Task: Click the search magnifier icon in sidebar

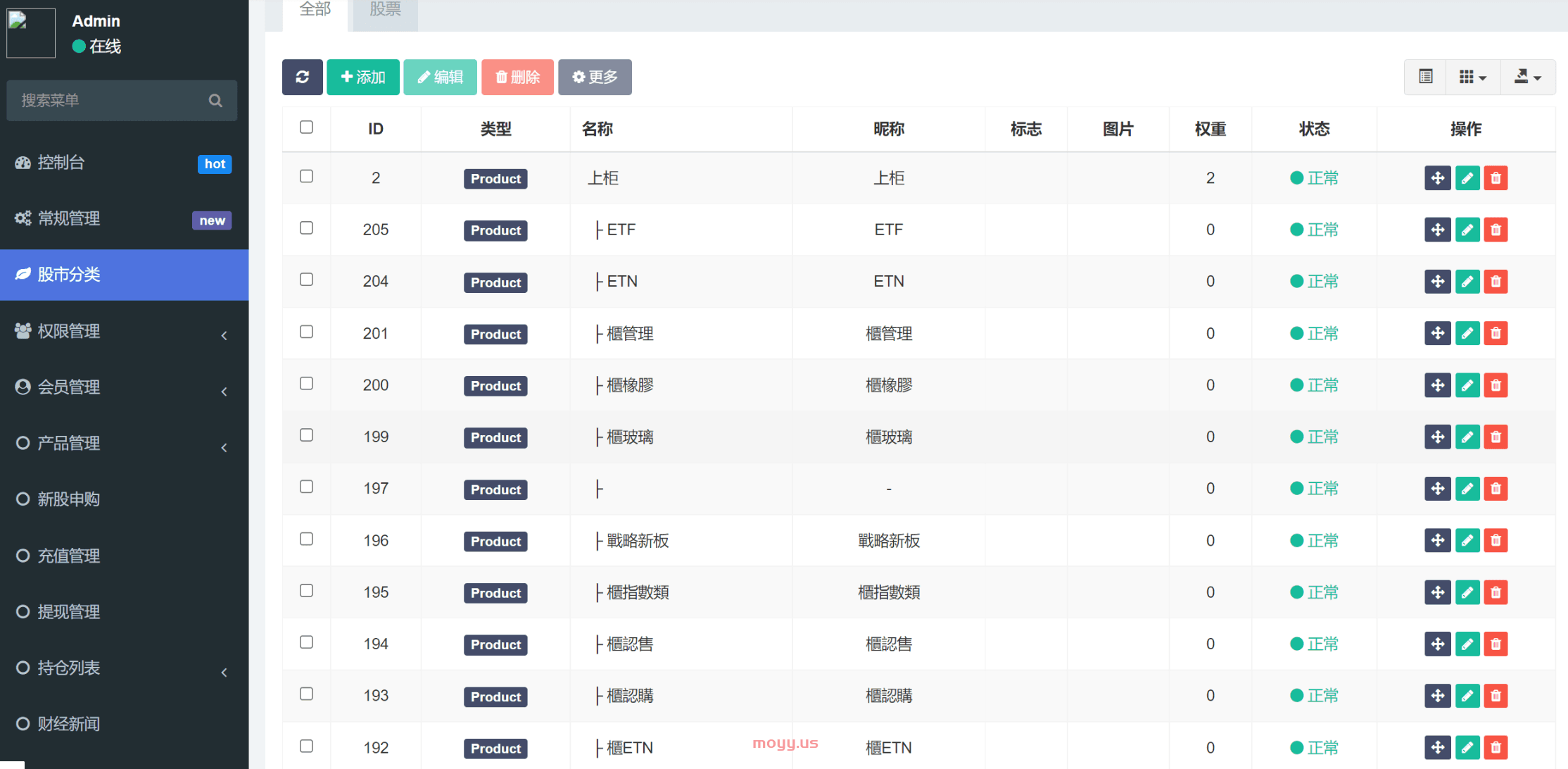Action: coord(215,101)
